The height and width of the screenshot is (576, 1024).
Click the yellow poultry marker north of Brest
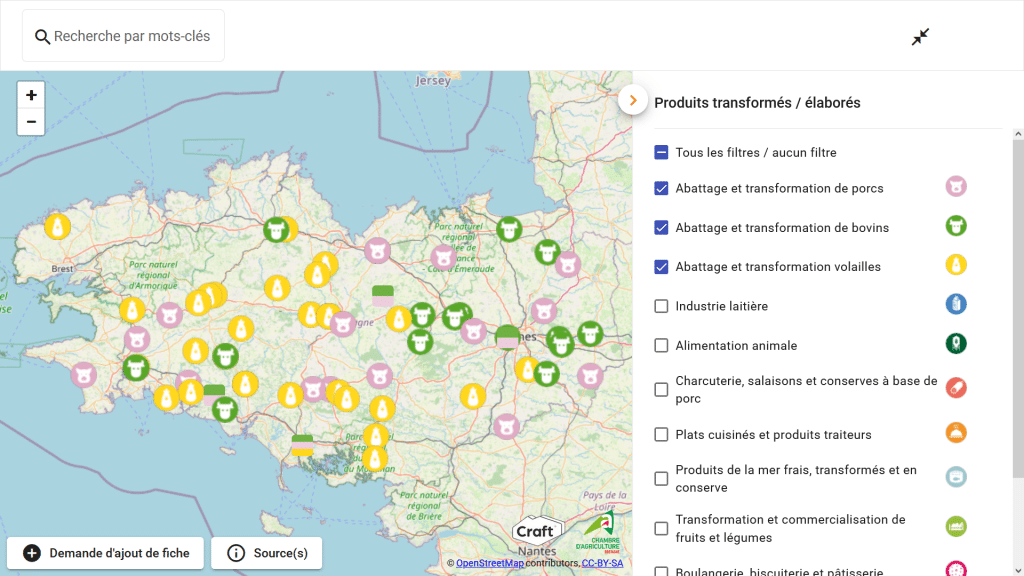point(57,227)
